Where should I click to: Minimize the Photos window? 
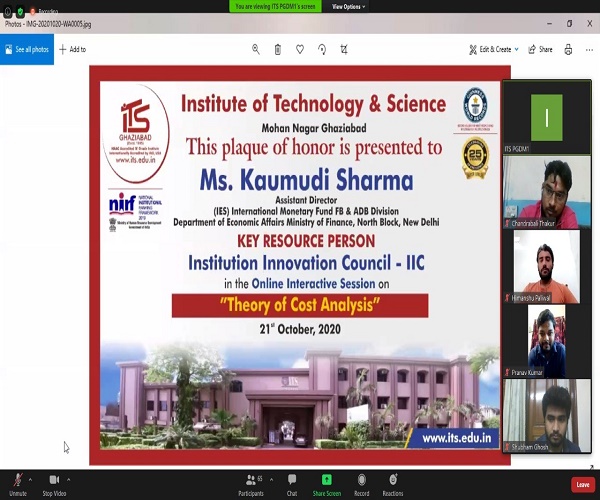click(x=549, y=24)
